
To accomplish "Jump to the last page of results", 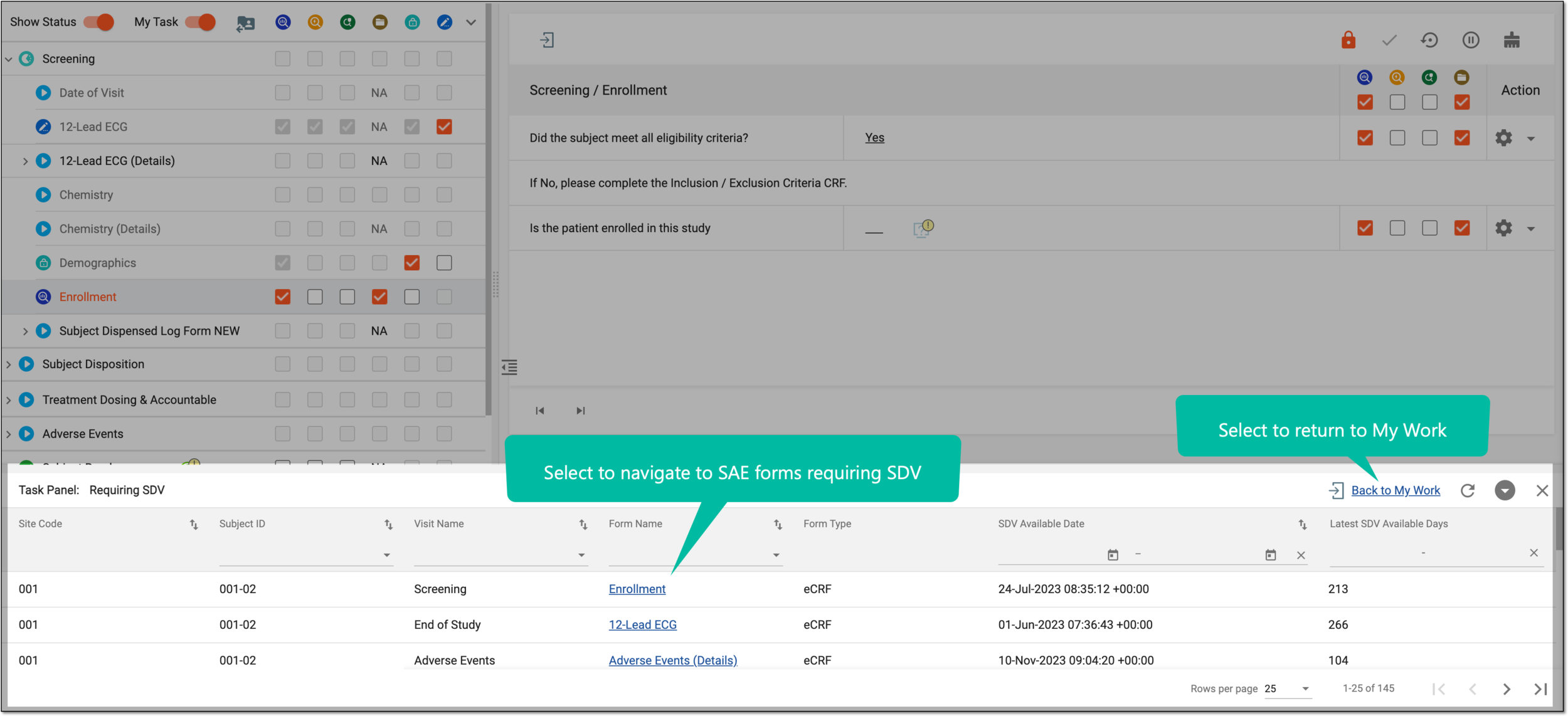I will click(x=1540, y=689).
